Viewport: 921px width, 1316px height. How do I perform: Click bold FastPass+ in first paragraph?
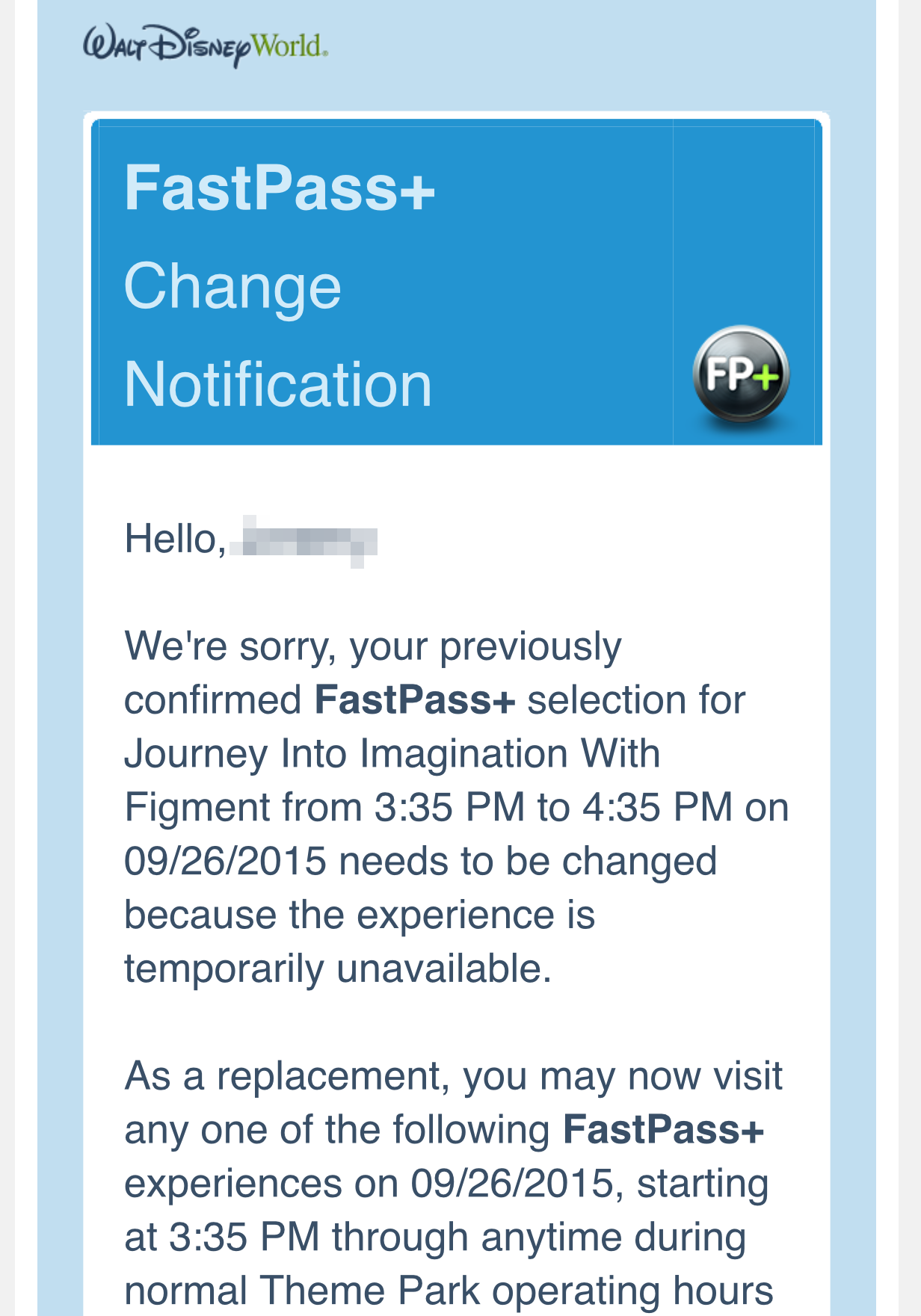click(x=415, y=700)
